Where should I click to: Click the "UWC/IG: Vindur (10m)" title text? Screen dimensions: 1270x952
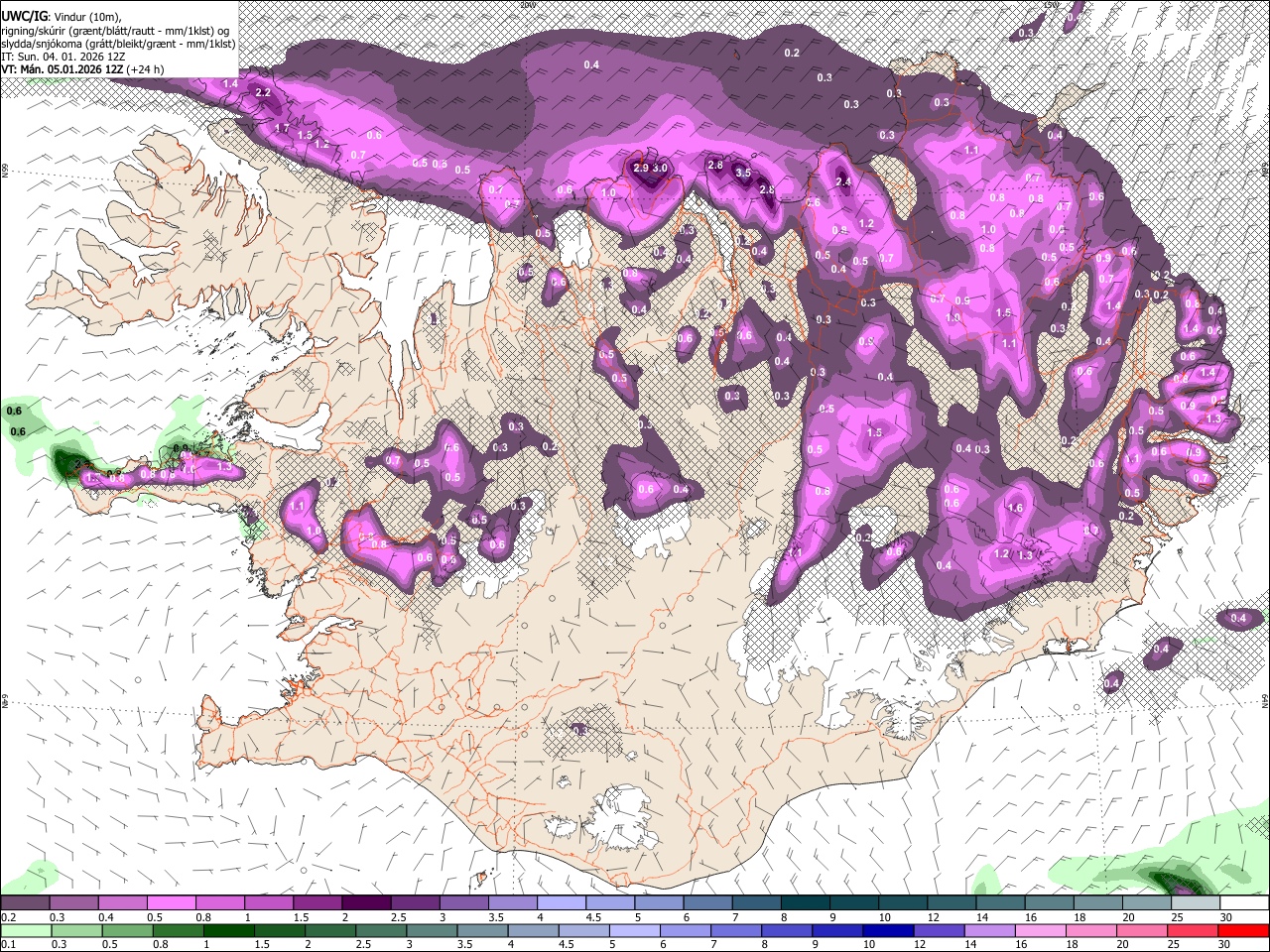(x=62, y=16)
